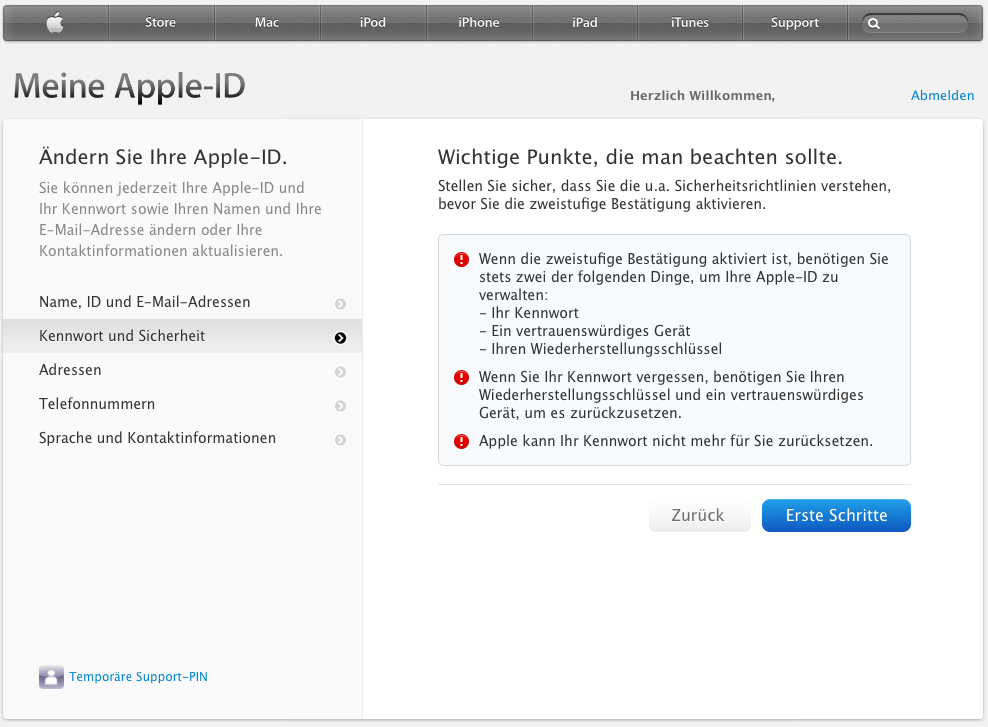Click the 'Herzlich Willkommen,' greeting text
The height and width of the screenshot is (727, 988).
pos(703,96)
